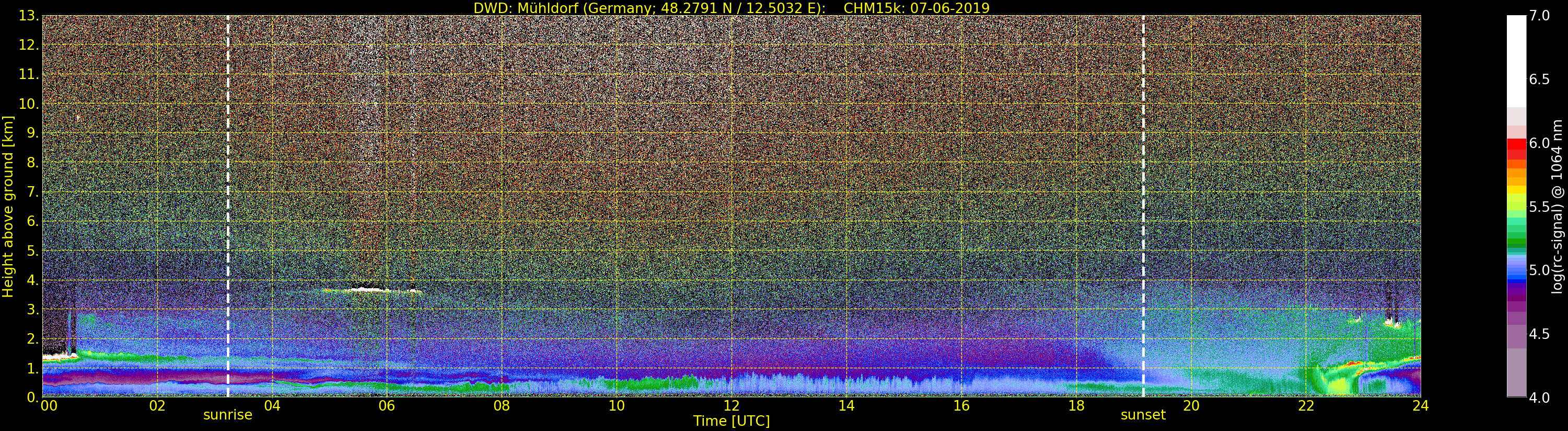The height and width of the screenshot is (431, 1568).
Task: Click the 'sunrise' label under the time axis
Action: (x=228, y=415)
